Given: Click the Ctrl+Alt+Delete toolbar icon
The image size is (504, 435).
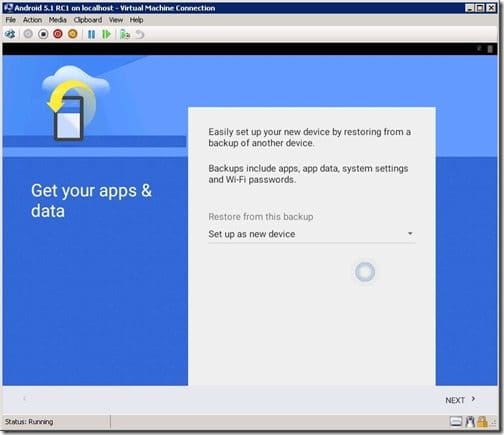Looking at the screenshot, I should tap(10, 34).
